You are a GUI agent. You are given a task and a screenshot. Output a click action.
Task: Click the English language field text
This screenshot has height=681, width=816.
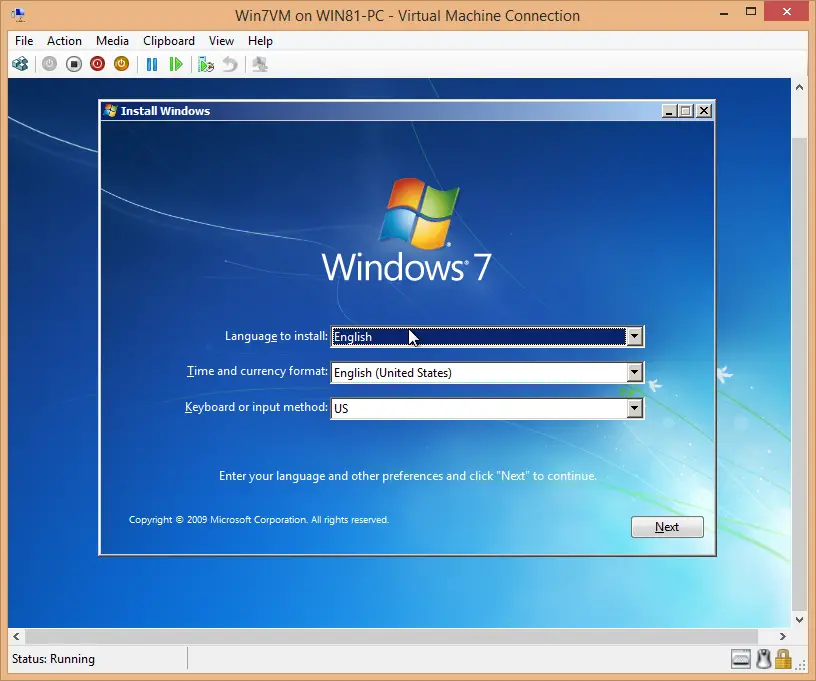tap(353, 337)
